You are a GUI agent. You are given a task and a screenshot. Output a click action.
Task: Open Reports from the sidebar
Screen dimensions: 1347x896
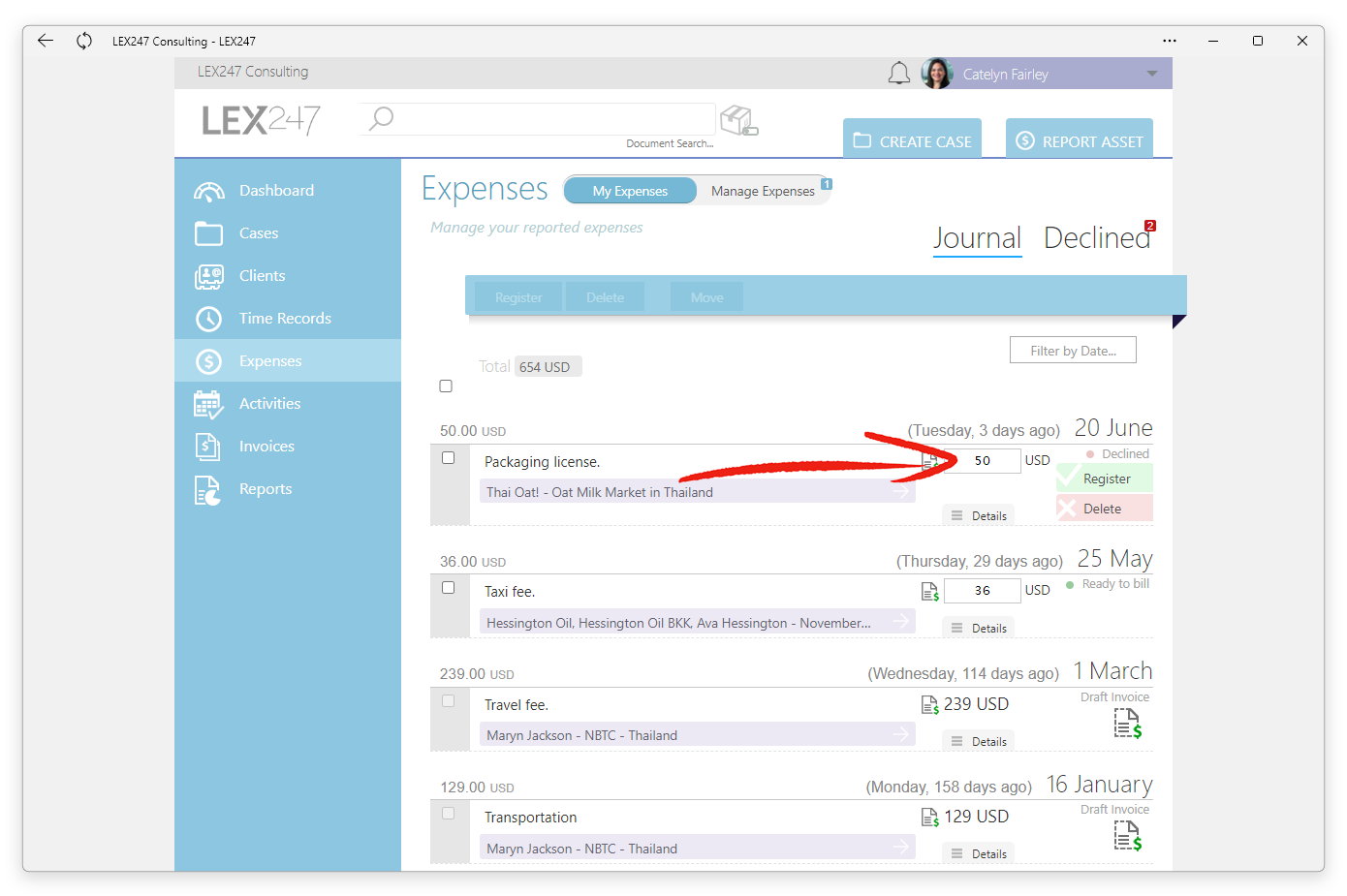(288, 489)
